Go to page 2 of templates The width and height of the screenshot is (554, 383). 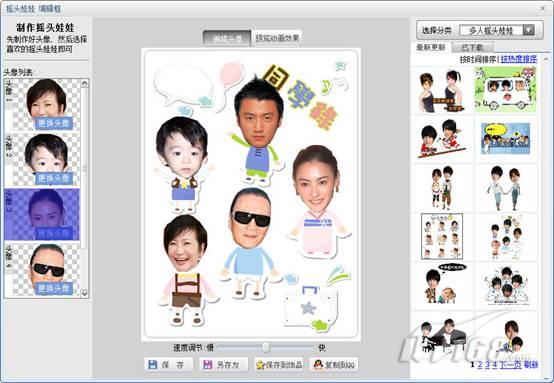(480, 365)
